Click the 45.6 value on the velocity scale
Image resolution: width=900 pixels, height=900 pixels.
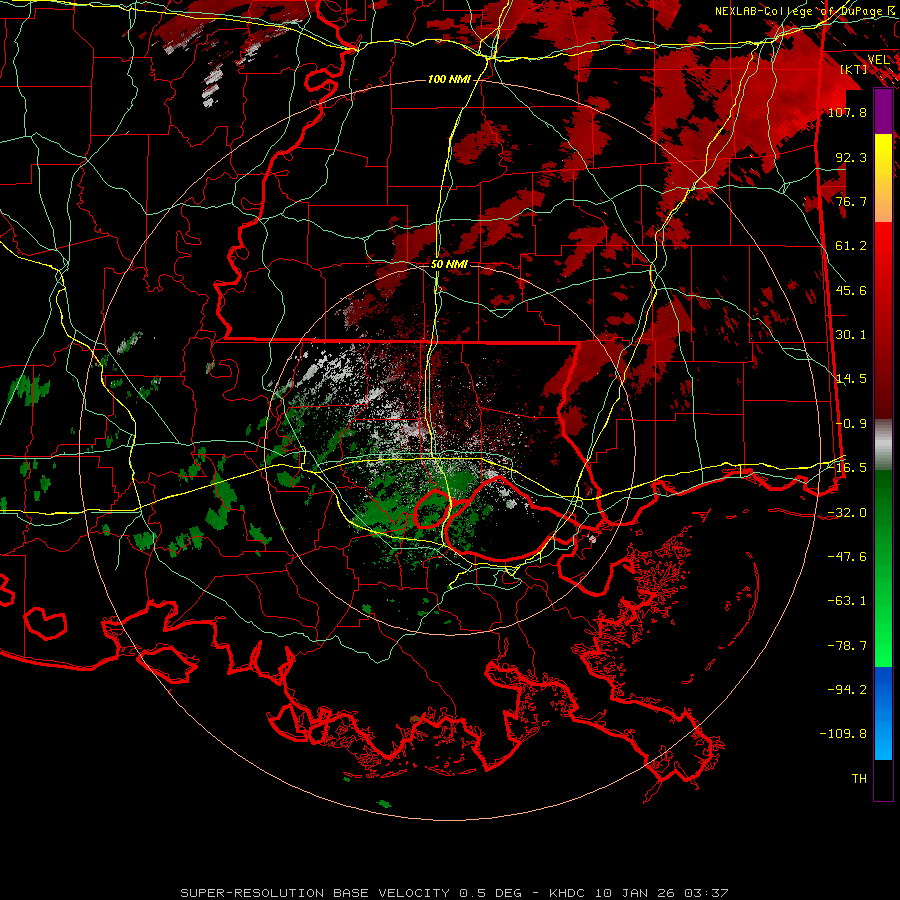tap(851, 290)
